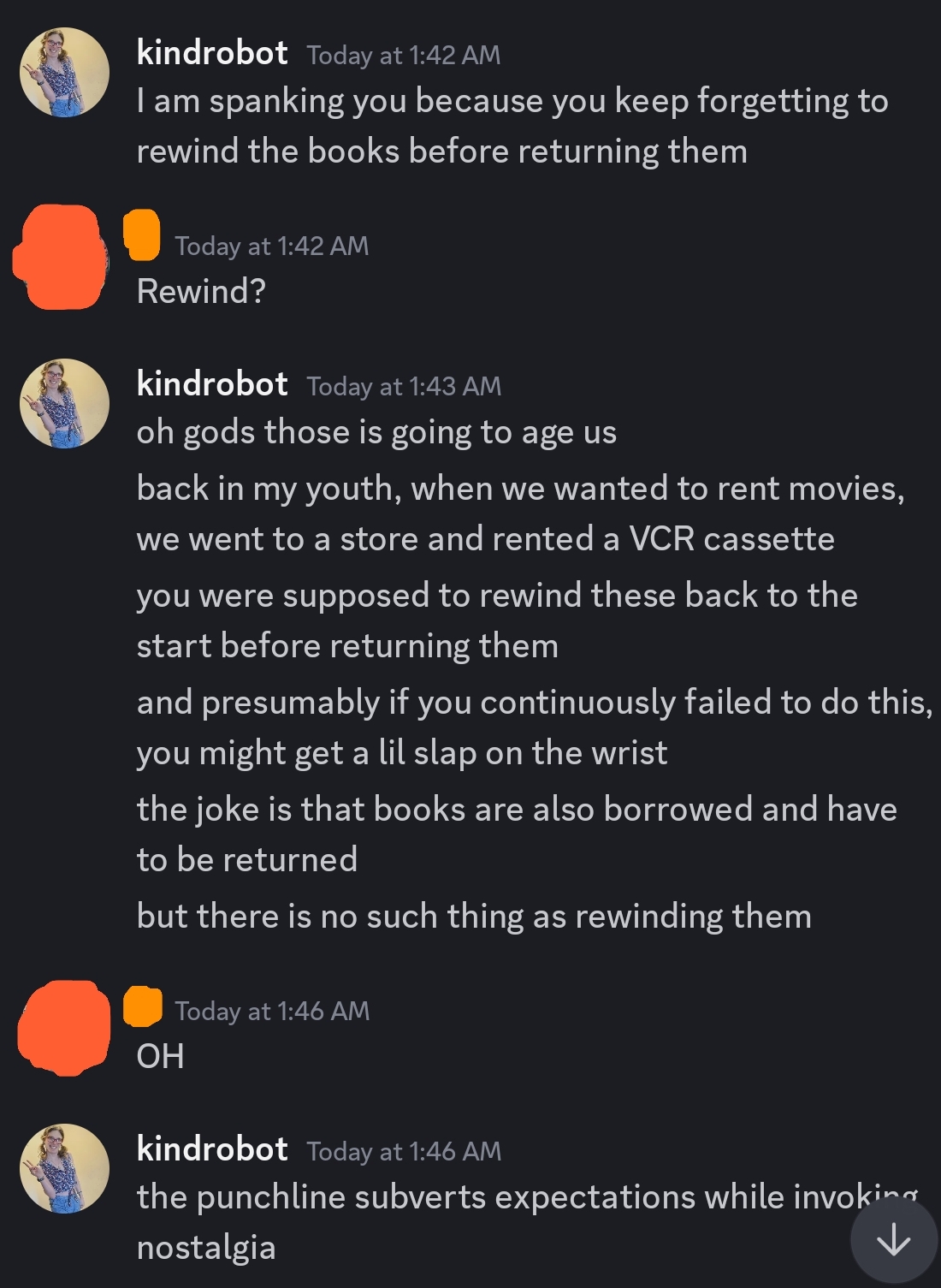Screen dimensions: 941x1288
Task: Open kindrobot username on the first message
Action: click(x=212, y=53)
